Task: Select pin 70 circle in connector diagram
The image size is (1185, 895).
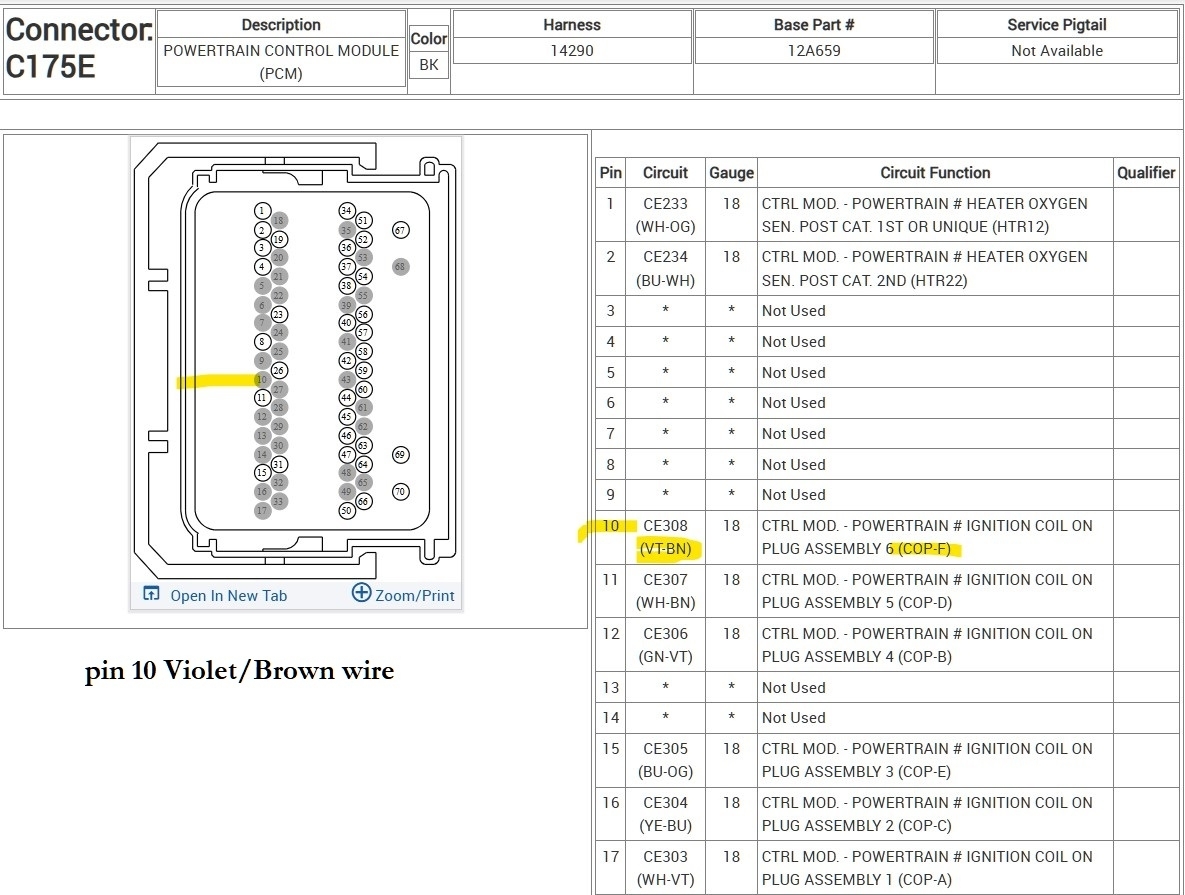Action: tap(401, 491)
